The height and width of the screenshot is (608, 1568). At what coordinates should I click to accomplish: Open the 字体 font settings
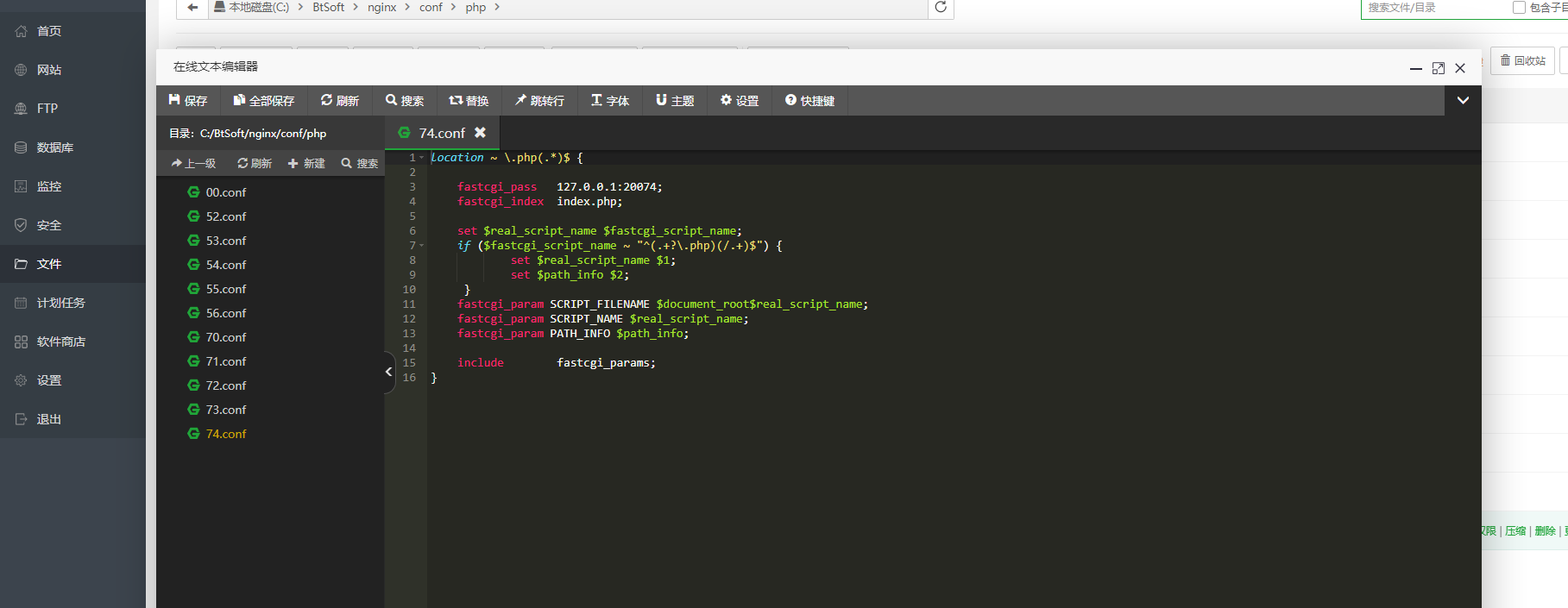pos(610,101)
